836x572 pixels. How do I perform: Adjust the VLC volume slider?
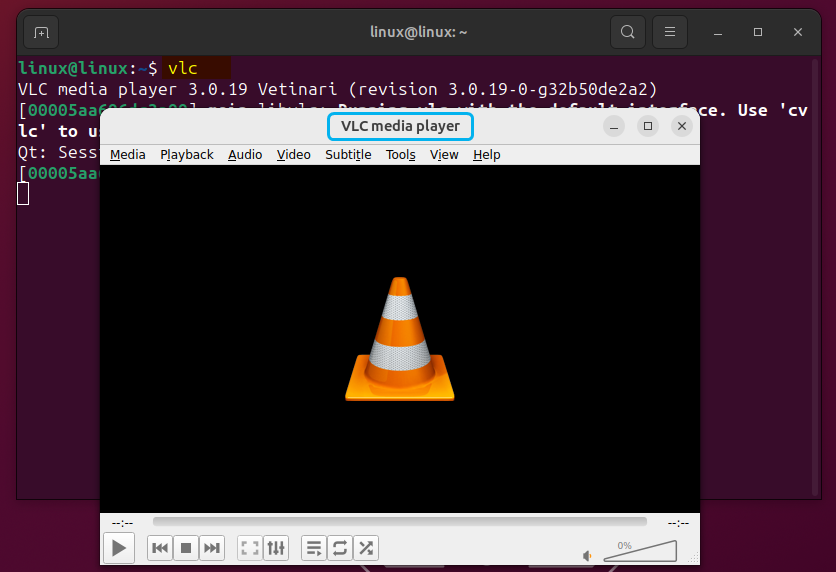click(640, 551)
